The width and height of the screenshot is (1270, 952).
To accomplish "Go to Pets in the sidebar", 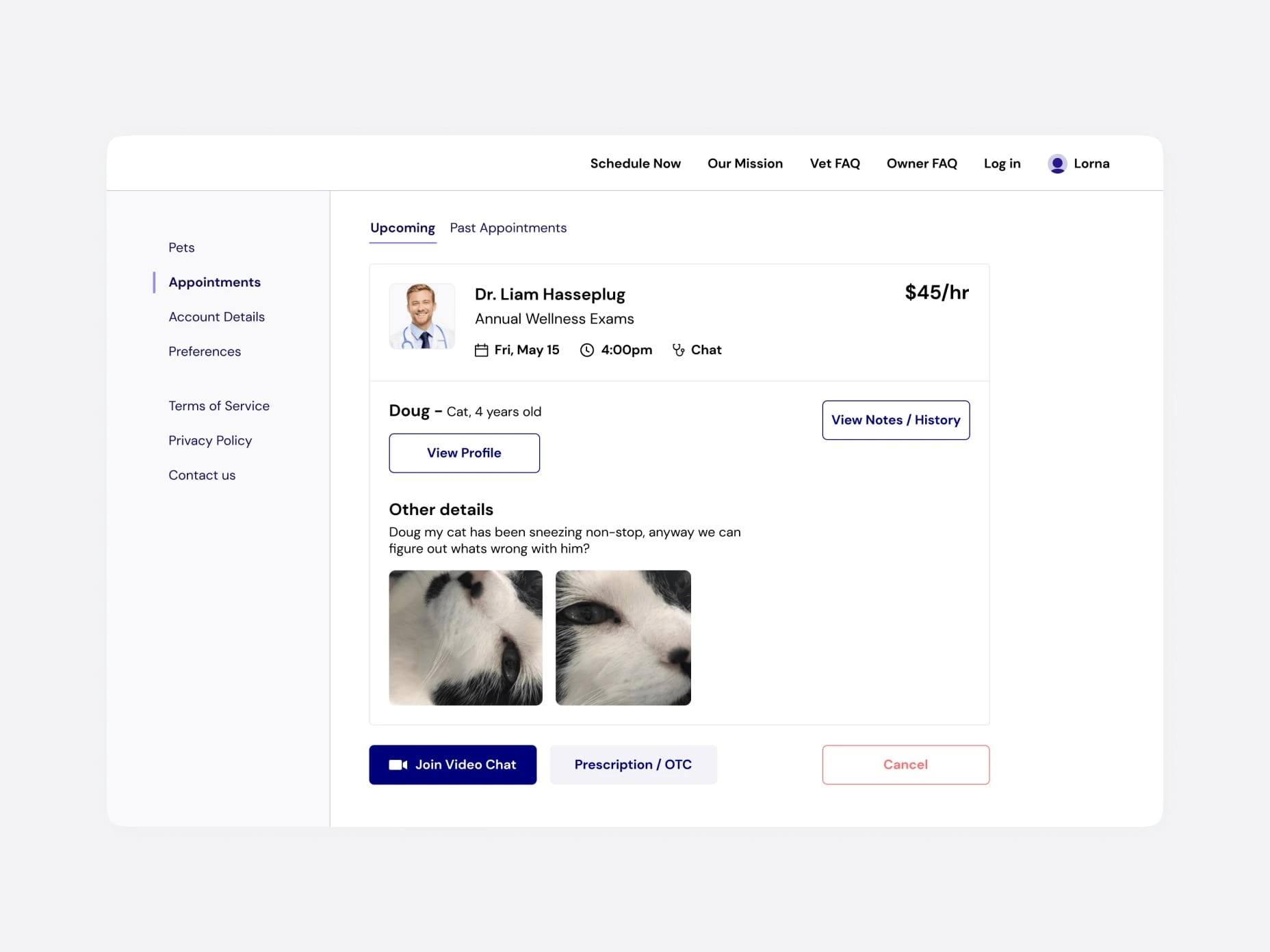I will pos(181,248).
